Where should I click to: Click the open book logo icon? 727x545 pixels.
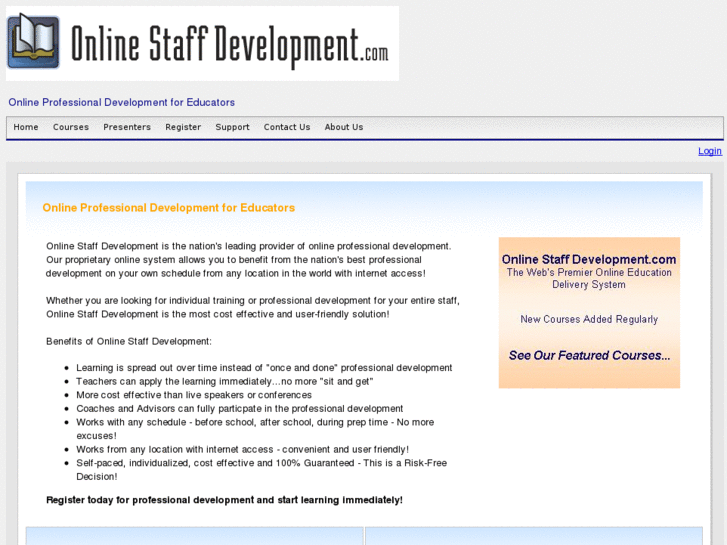(33, 42)
